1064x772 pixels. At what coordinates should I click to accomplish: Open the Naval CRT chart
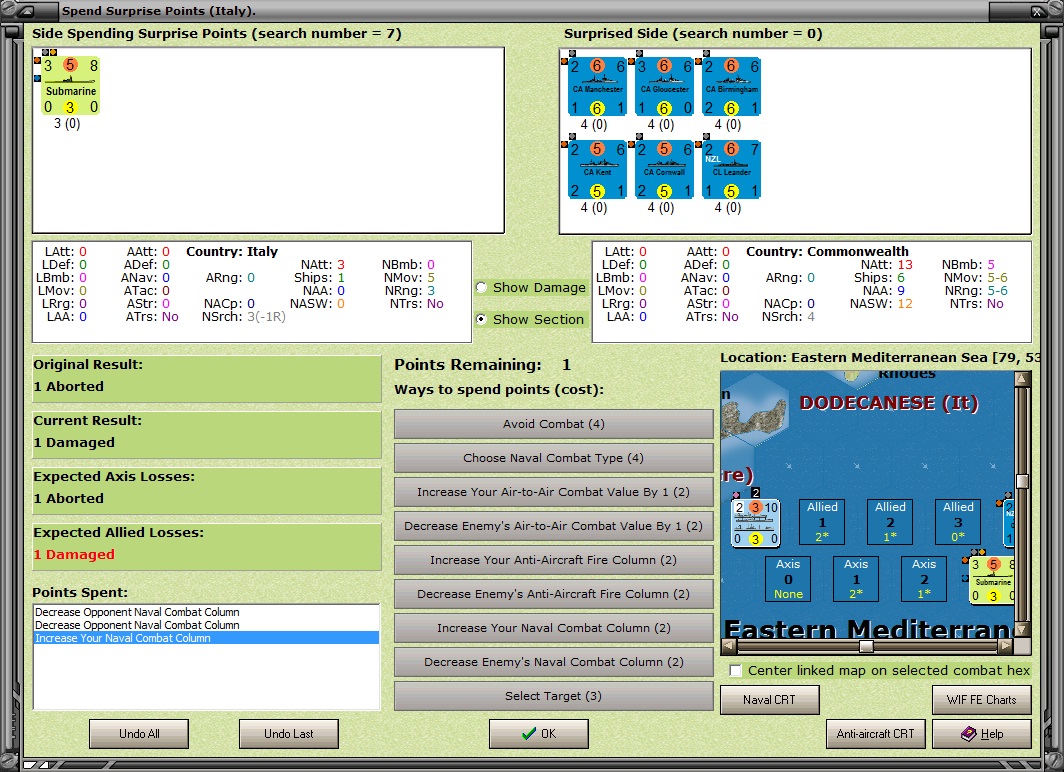tap(770, 699)
